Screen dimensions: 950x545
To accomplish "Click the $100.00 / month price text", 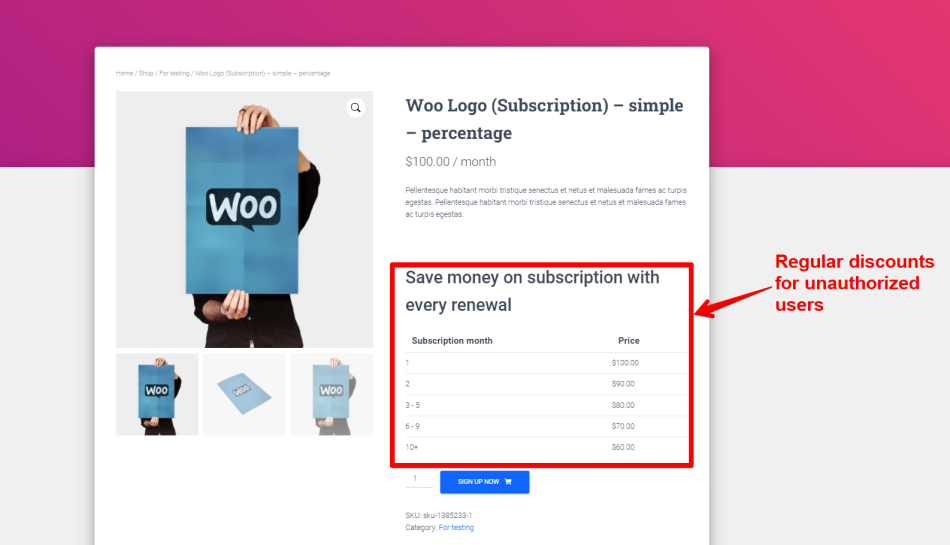I will click(451, 162).
